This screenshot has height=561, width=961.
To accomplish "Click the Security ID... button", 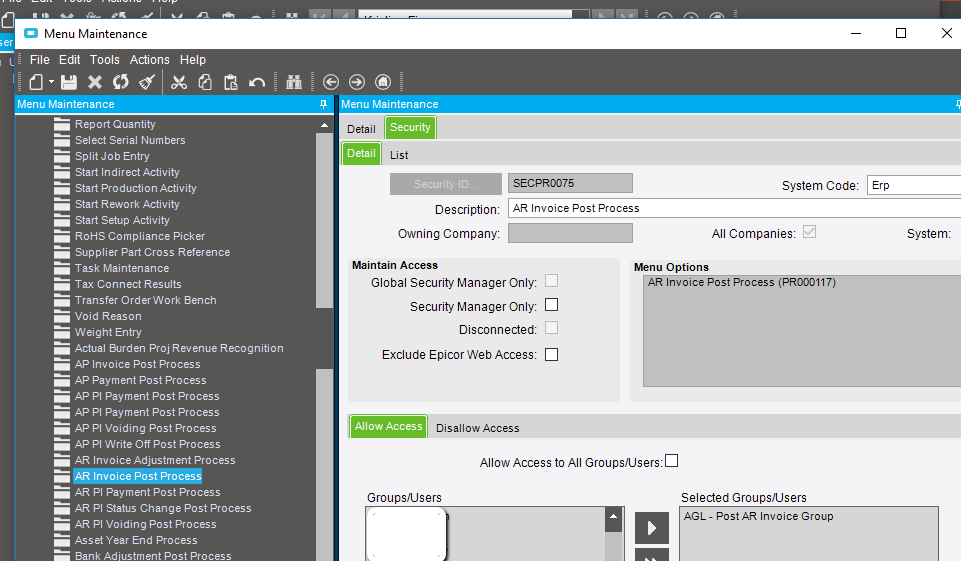I will click(445, 184).
